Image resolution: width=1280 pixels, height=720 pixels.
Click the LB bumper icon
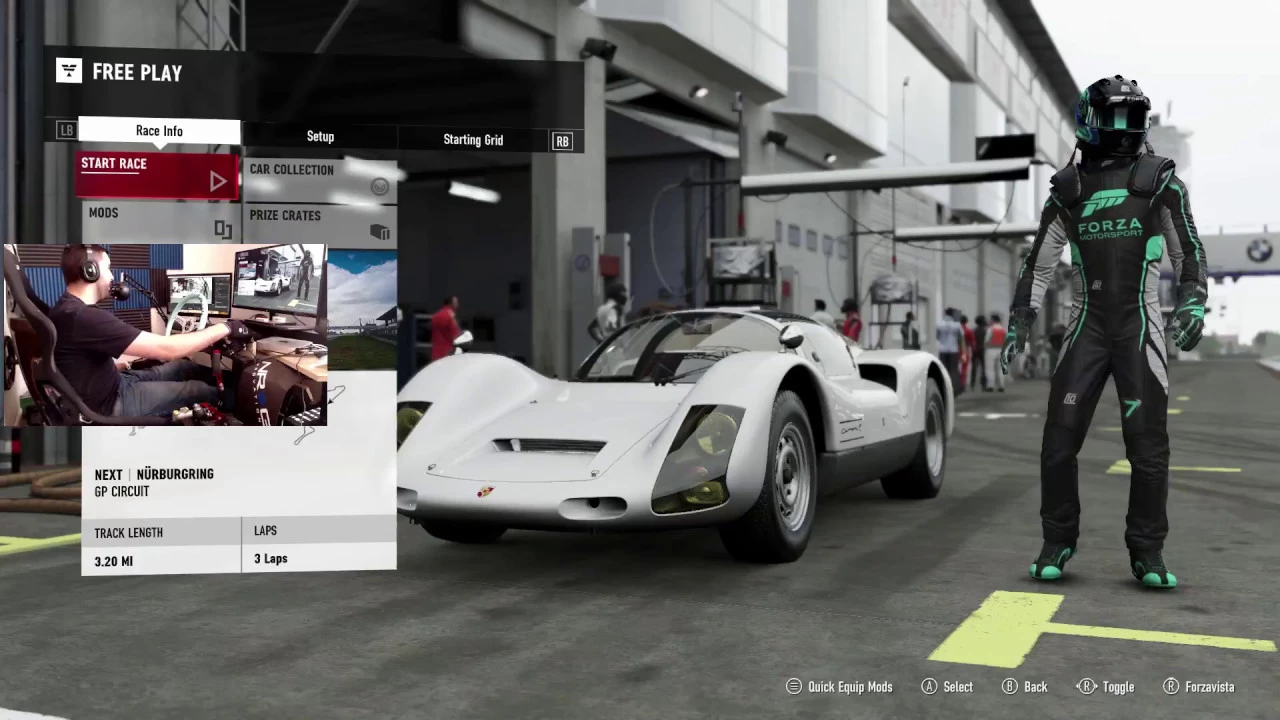66,130
